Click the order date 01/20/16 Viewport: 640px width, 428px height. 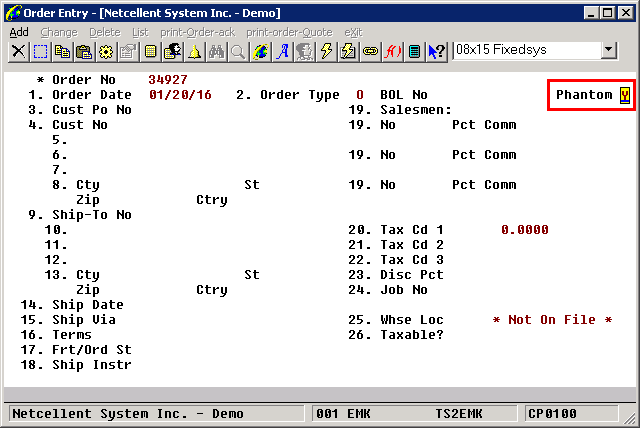(x=180, y=95)
